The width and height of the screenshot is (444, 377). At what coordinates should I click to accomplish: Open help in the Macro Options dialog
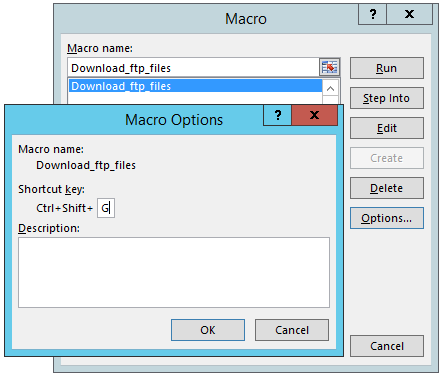coord(277,115)
